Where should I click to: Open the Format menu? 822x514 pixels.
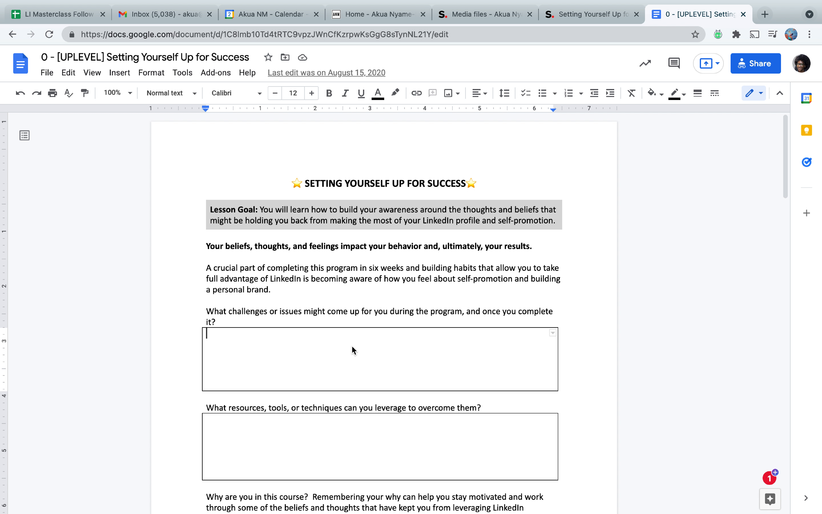pos(151,73)
